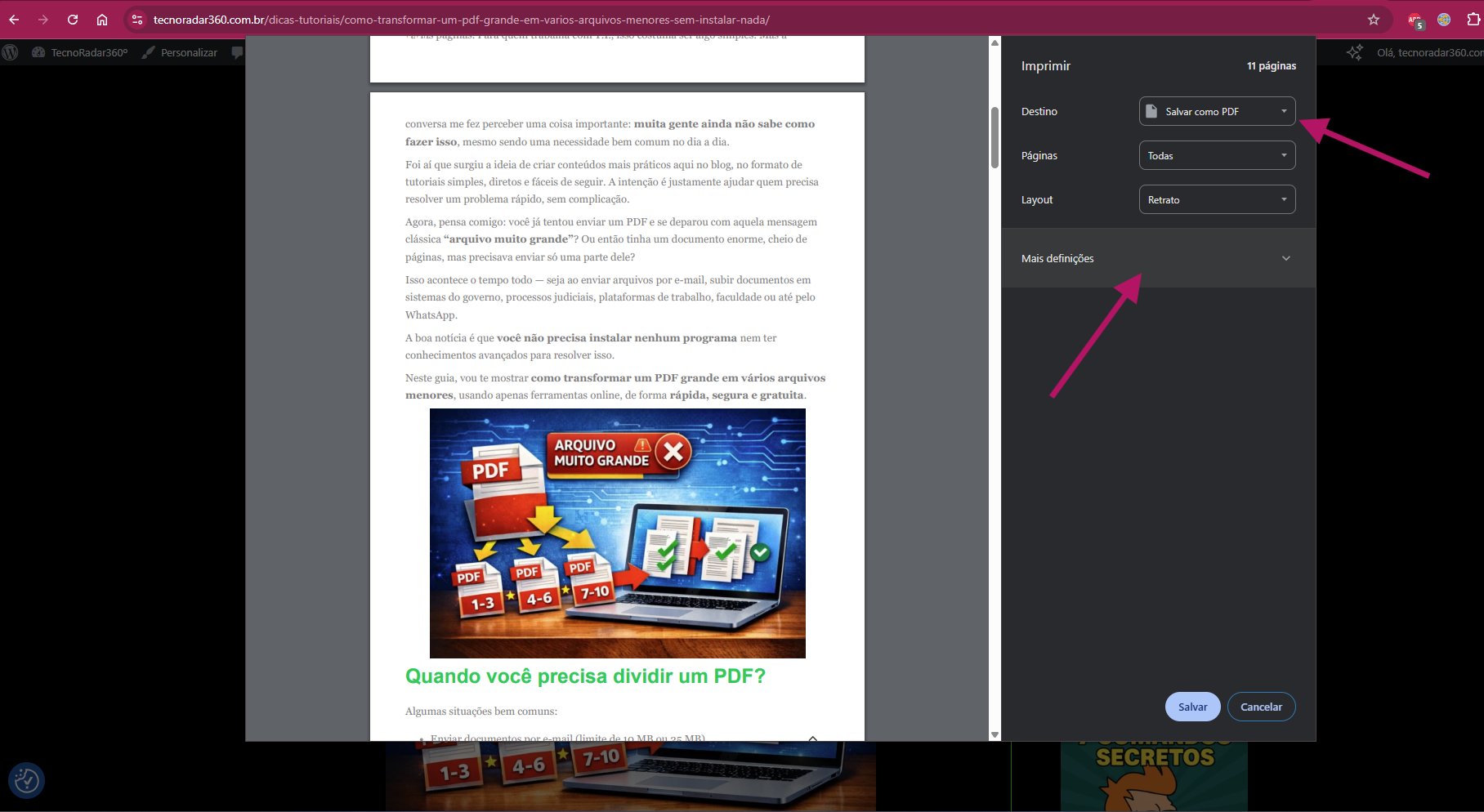Click the Cancelar button
1484x812 pixels.
(x=1261, y=707)
